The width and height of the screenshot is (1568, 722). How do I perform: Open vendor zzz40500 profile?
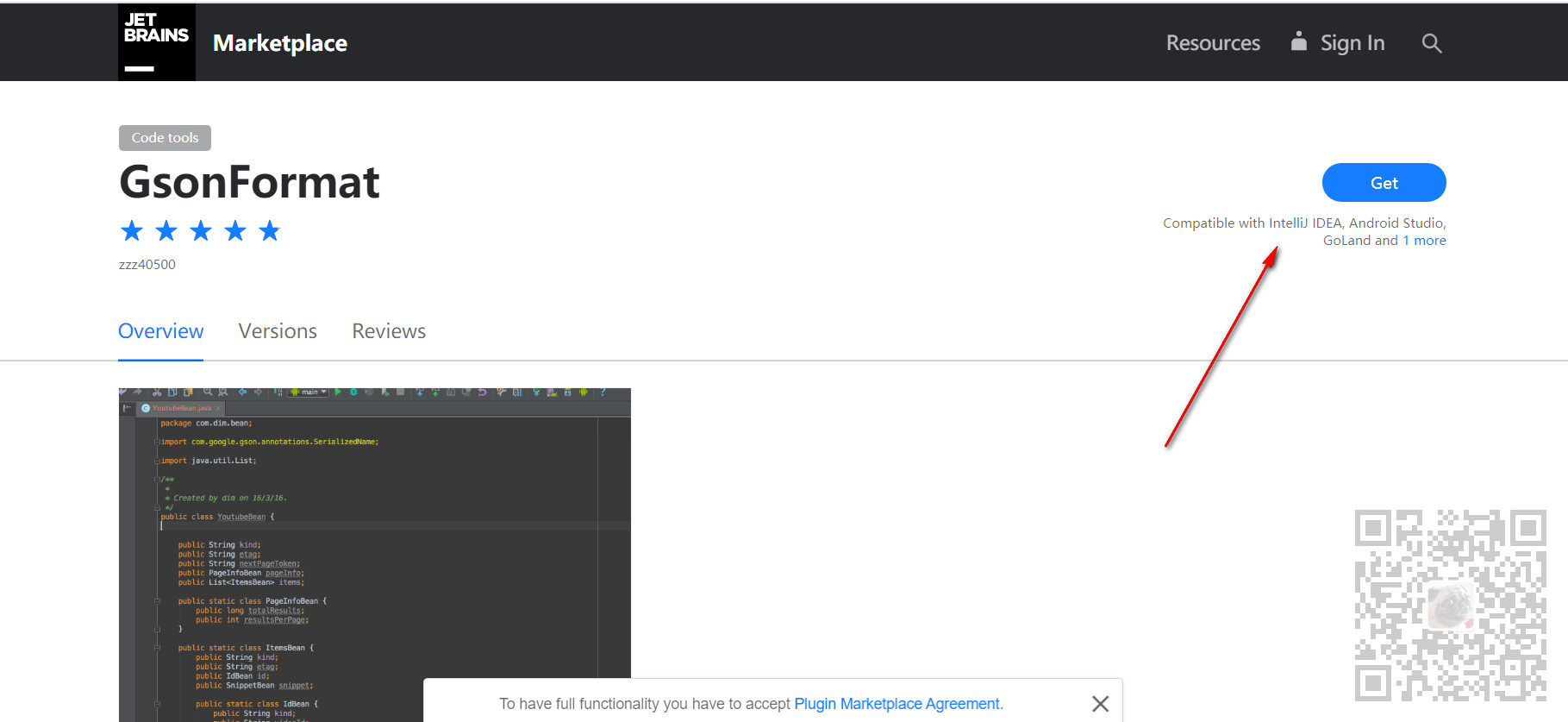click(147, 265)
